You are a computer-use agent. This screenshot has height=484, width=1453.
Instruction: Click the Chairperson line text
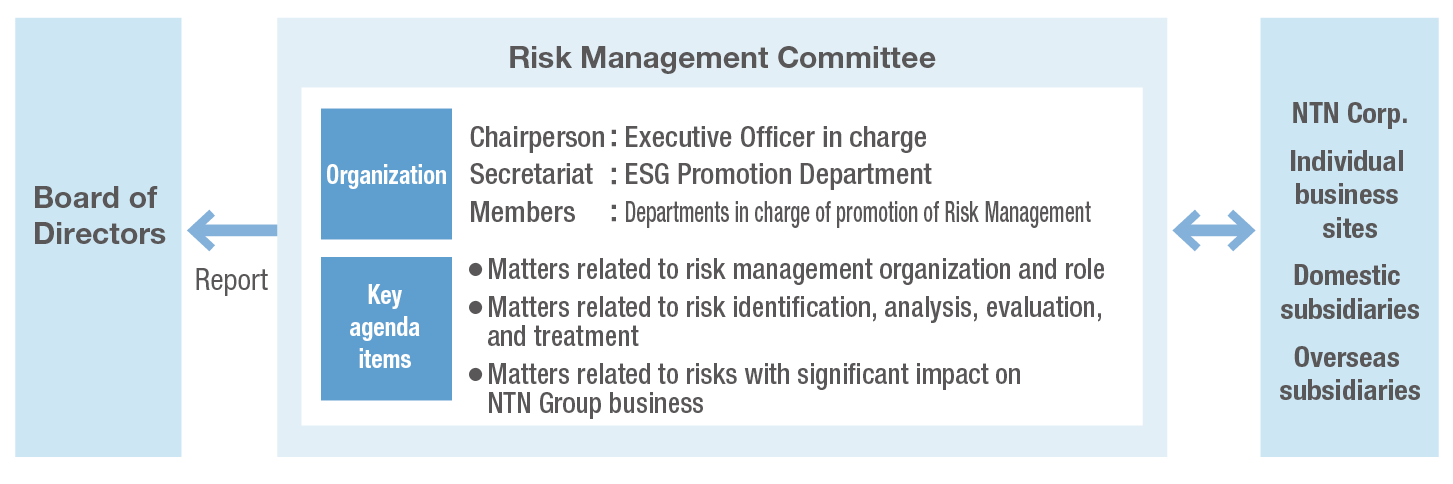click(x=698, y=137)
